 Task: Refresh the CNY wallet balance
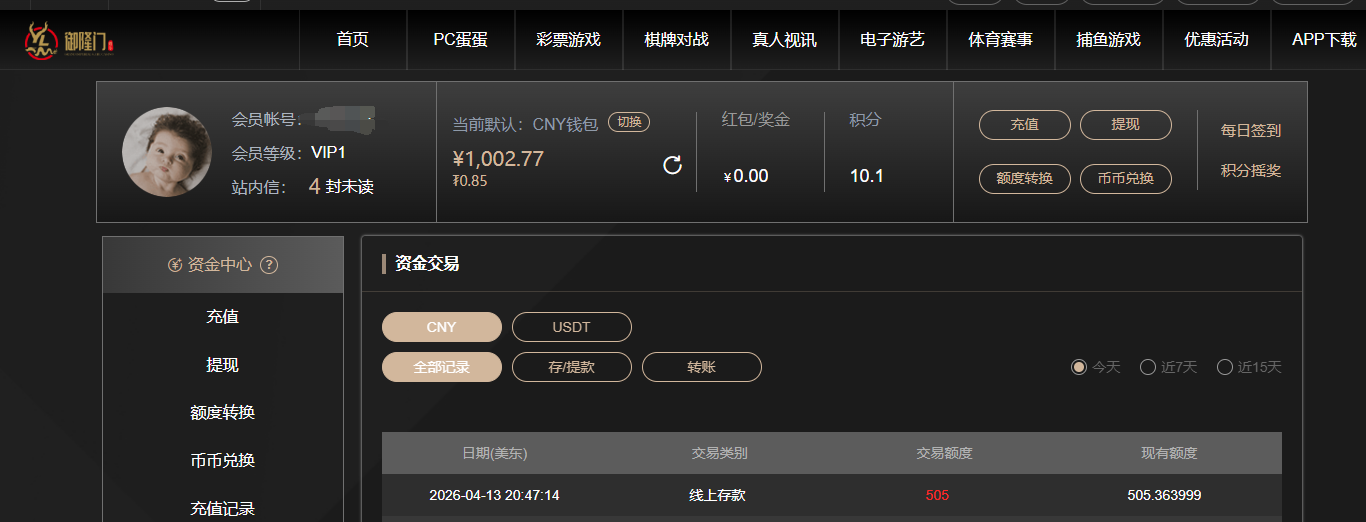(673, 165)
